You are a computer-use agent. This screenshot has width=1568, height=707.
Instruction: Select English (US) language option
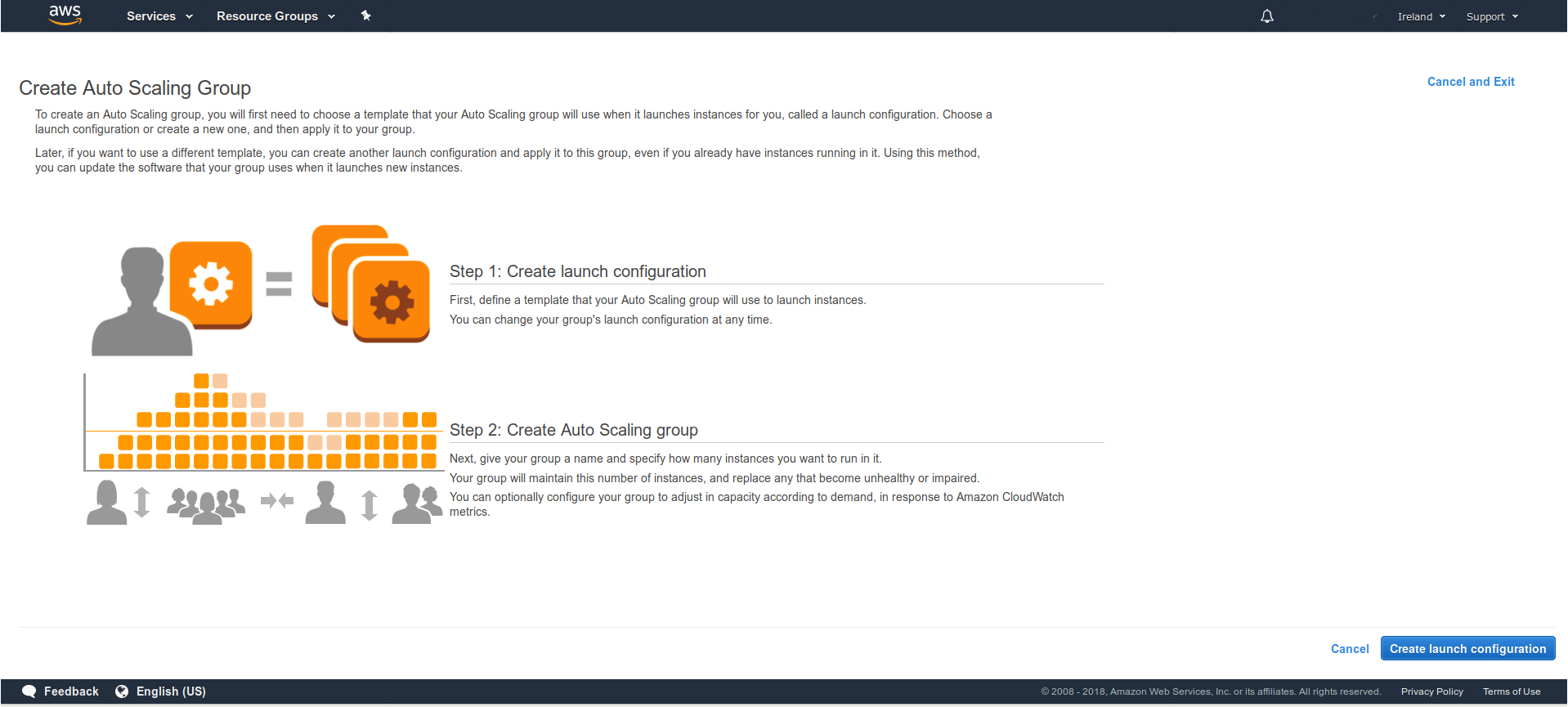[x=171, y=691]
